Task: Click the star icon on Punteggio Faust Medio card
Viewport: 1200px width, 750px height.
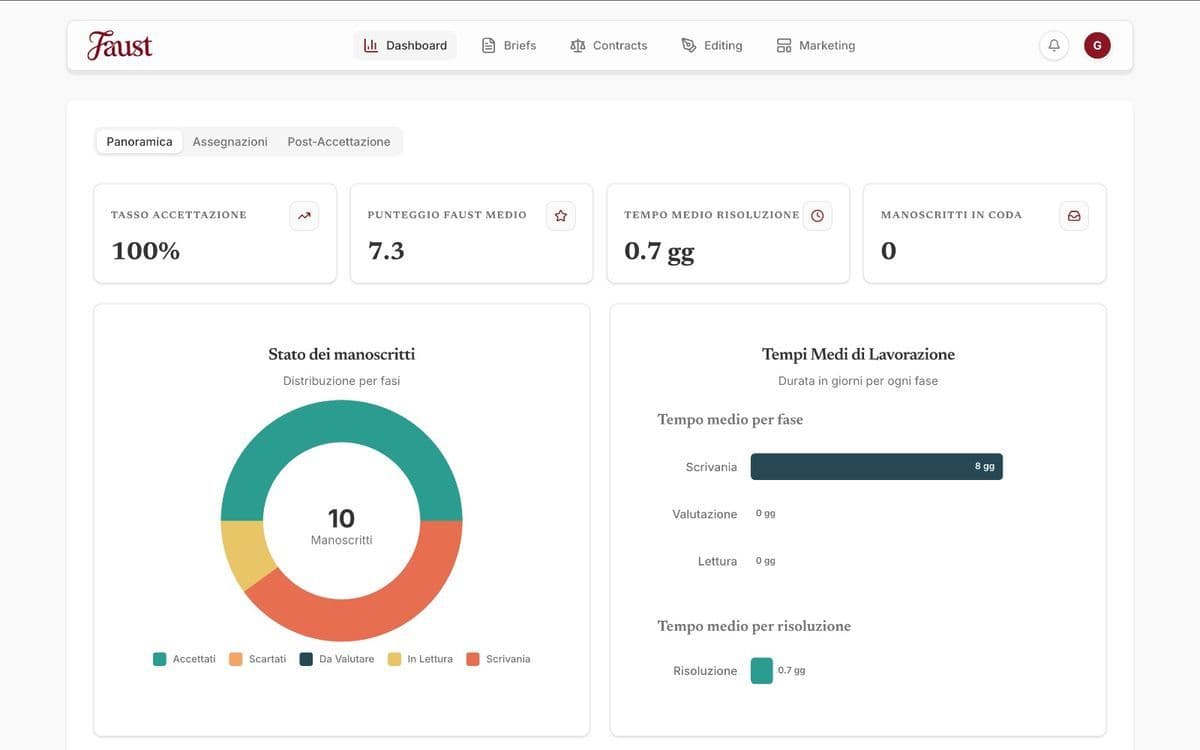Action: [x=560, y=215]
